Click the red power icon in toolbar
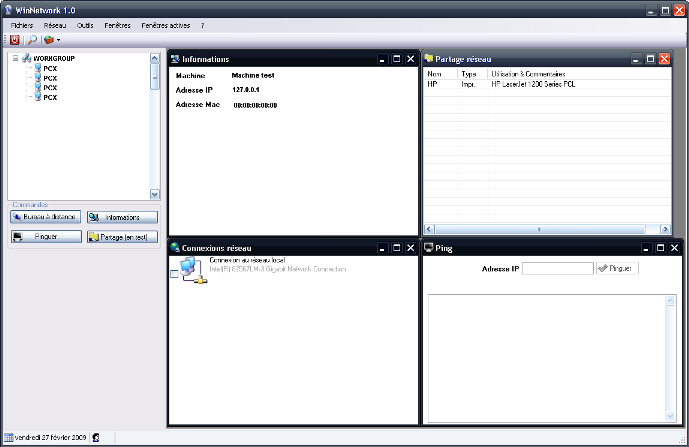Screen dimensions: 689x447 [x=14, y=39]
